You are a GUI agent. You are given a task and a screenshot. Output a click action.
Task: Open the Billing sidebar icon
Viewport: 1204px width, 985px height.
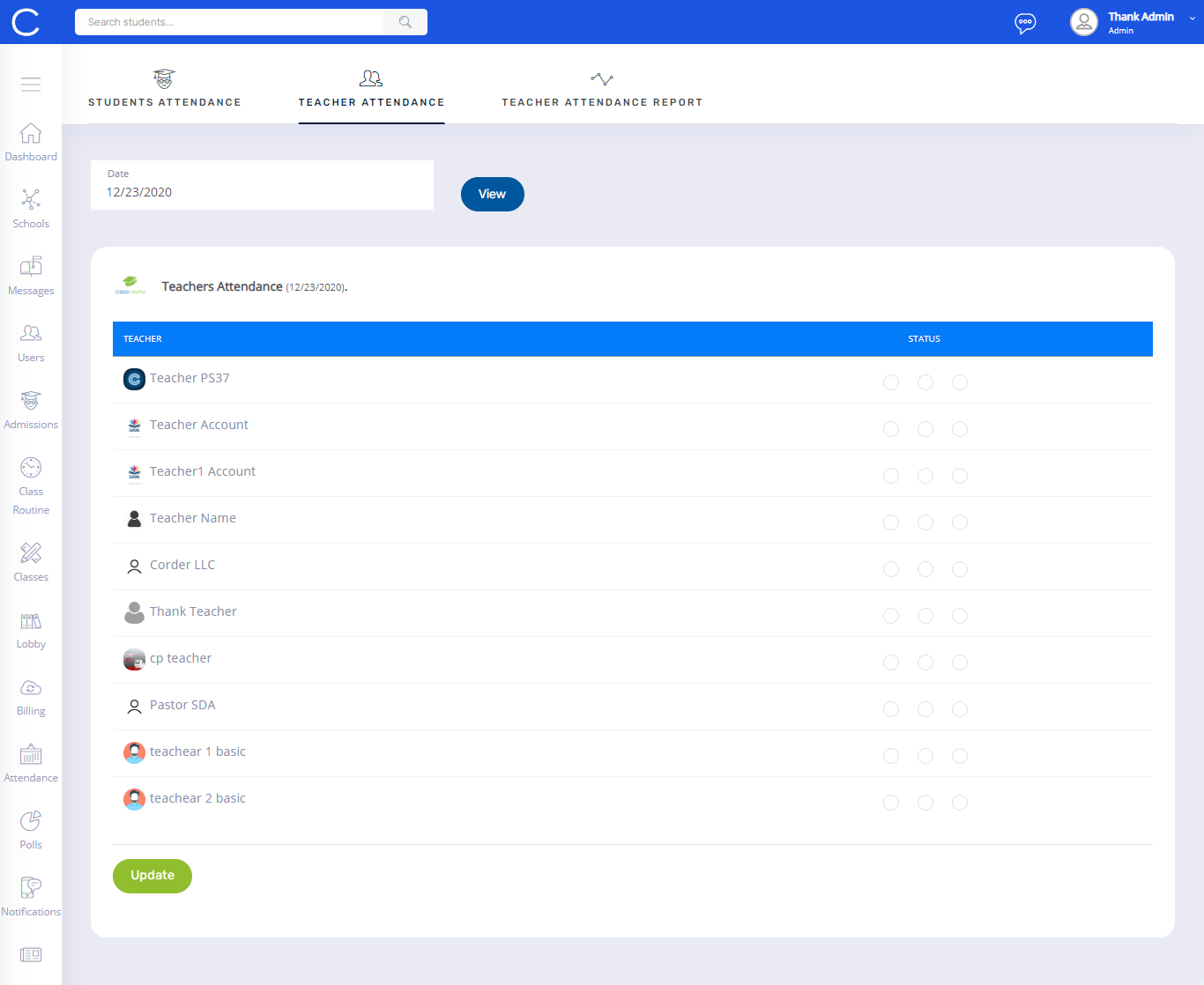tap(31, 689)
